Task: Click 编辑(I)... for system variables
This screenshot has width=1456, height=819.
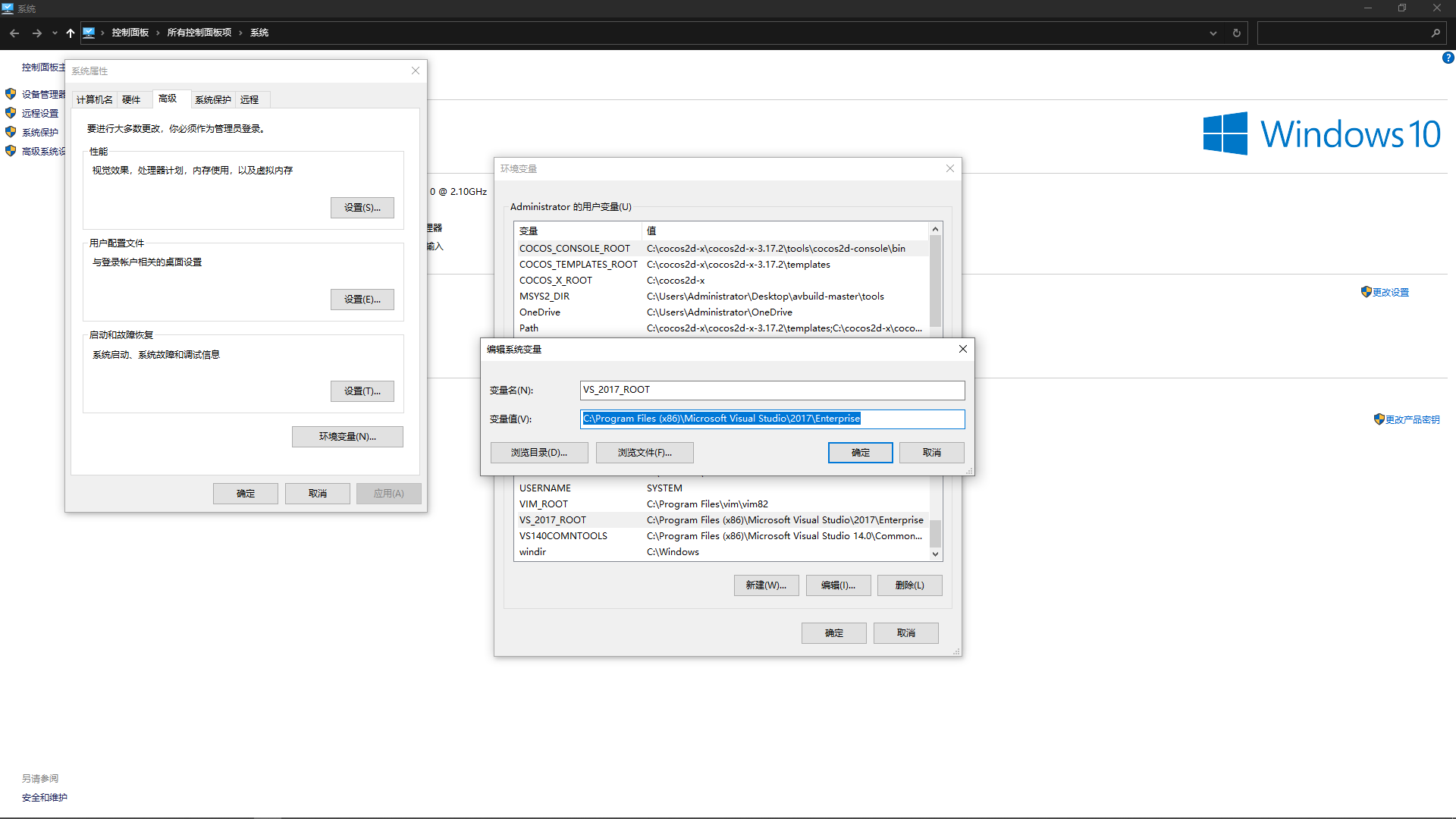Action: (x=838, y=585)
